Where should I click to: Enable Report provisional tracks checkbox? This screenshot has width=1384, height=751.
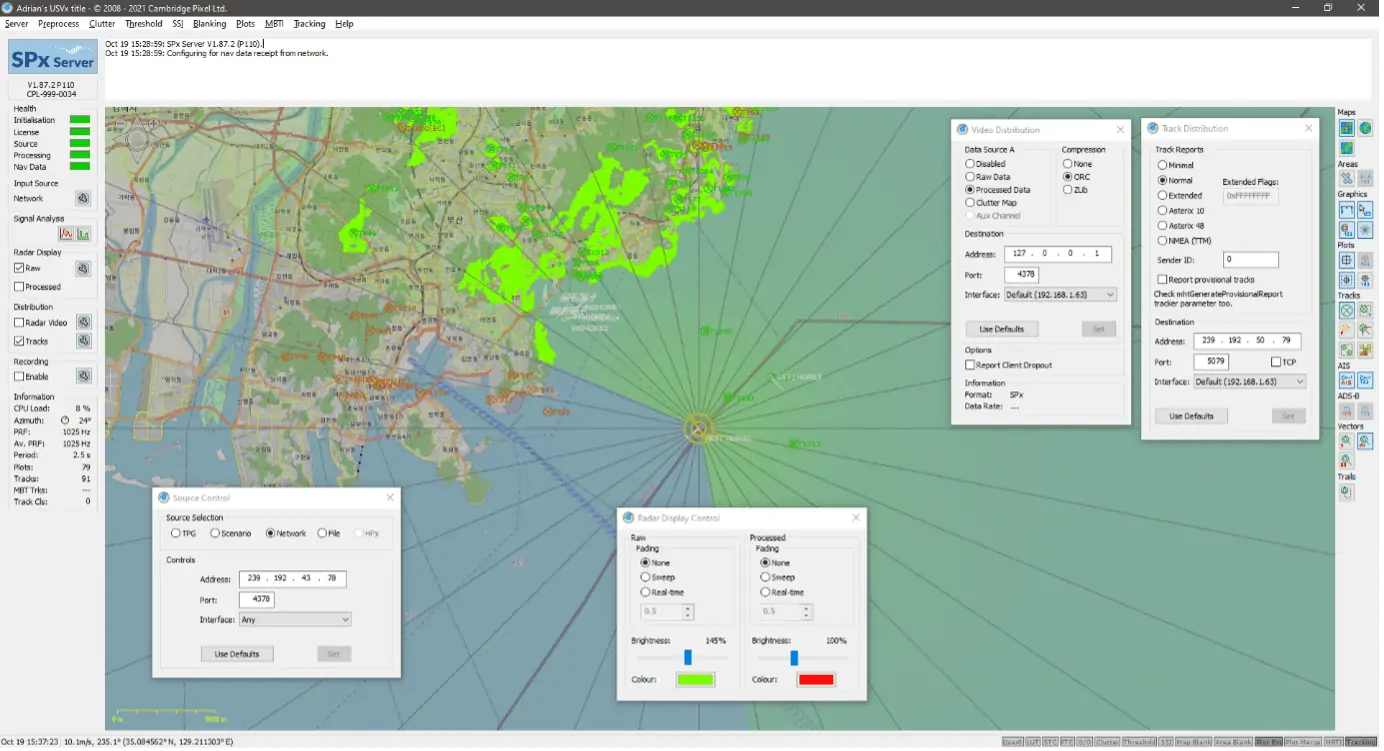pyautogui.click(x=1162, y=280)
